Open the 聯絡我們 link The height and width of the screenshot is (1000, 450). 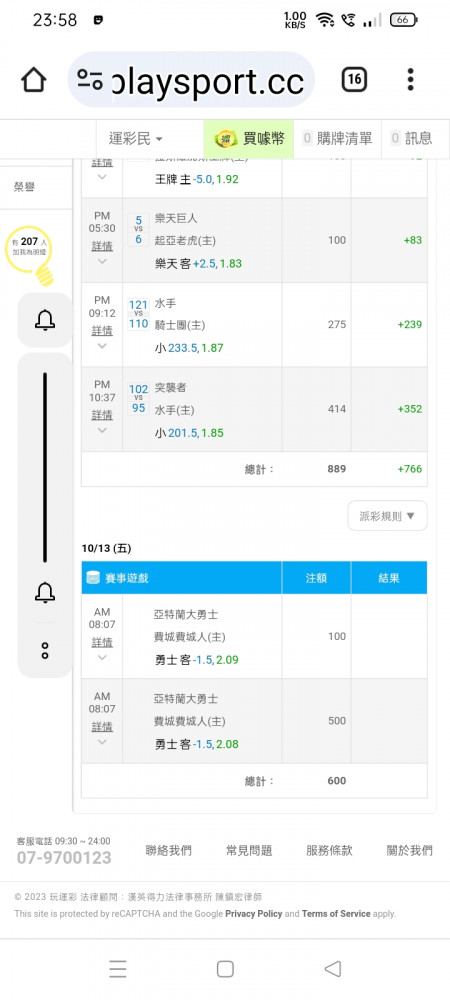tap(168, 850)
